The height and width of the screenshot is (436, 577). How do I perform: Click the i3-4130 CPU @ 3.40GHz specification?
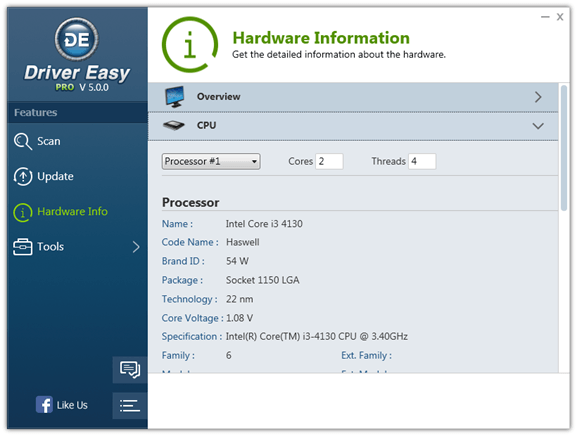tap(316, 336)
